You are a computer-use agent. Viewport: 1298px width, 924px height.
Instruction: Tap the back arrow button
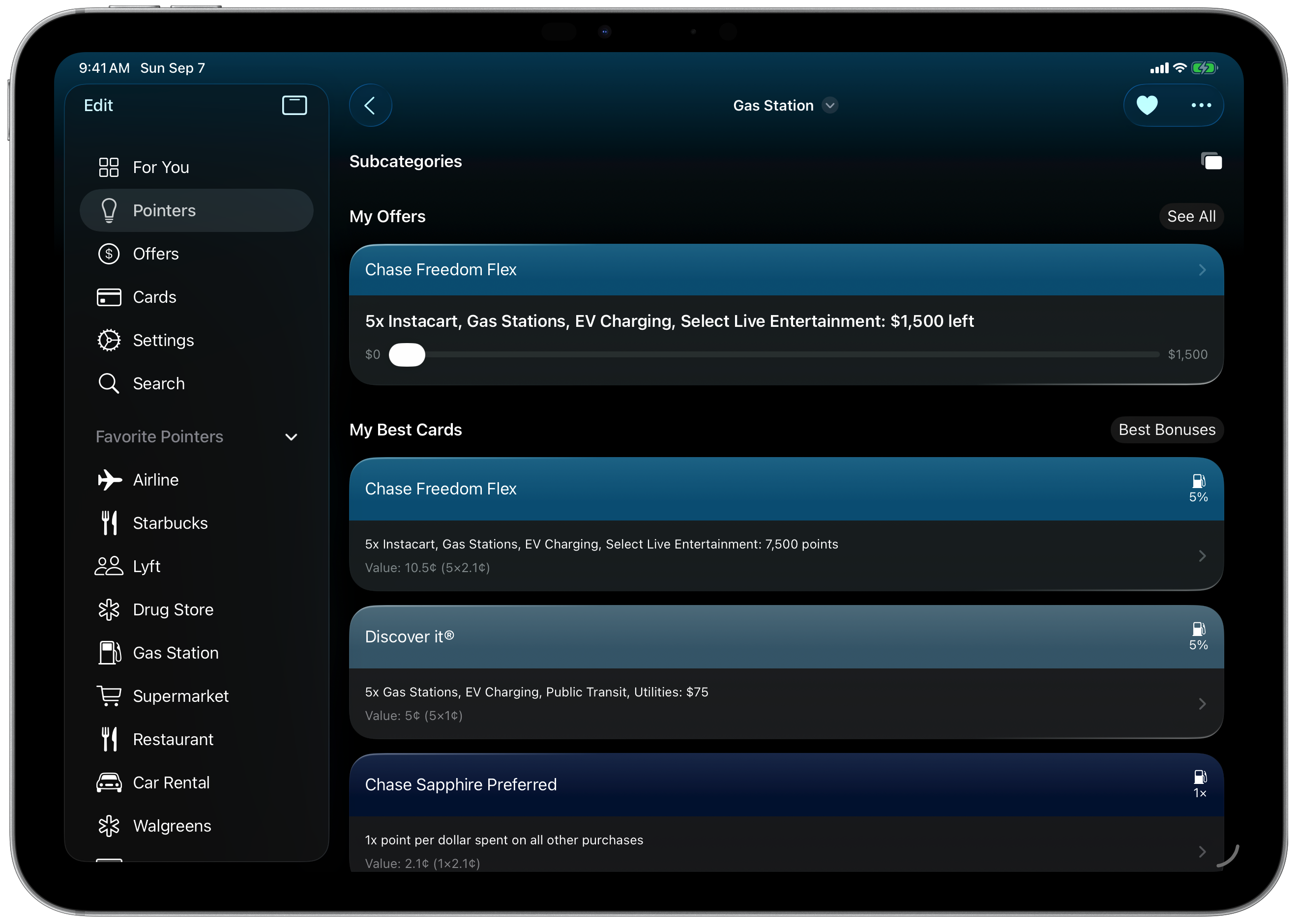click(370, 105)
